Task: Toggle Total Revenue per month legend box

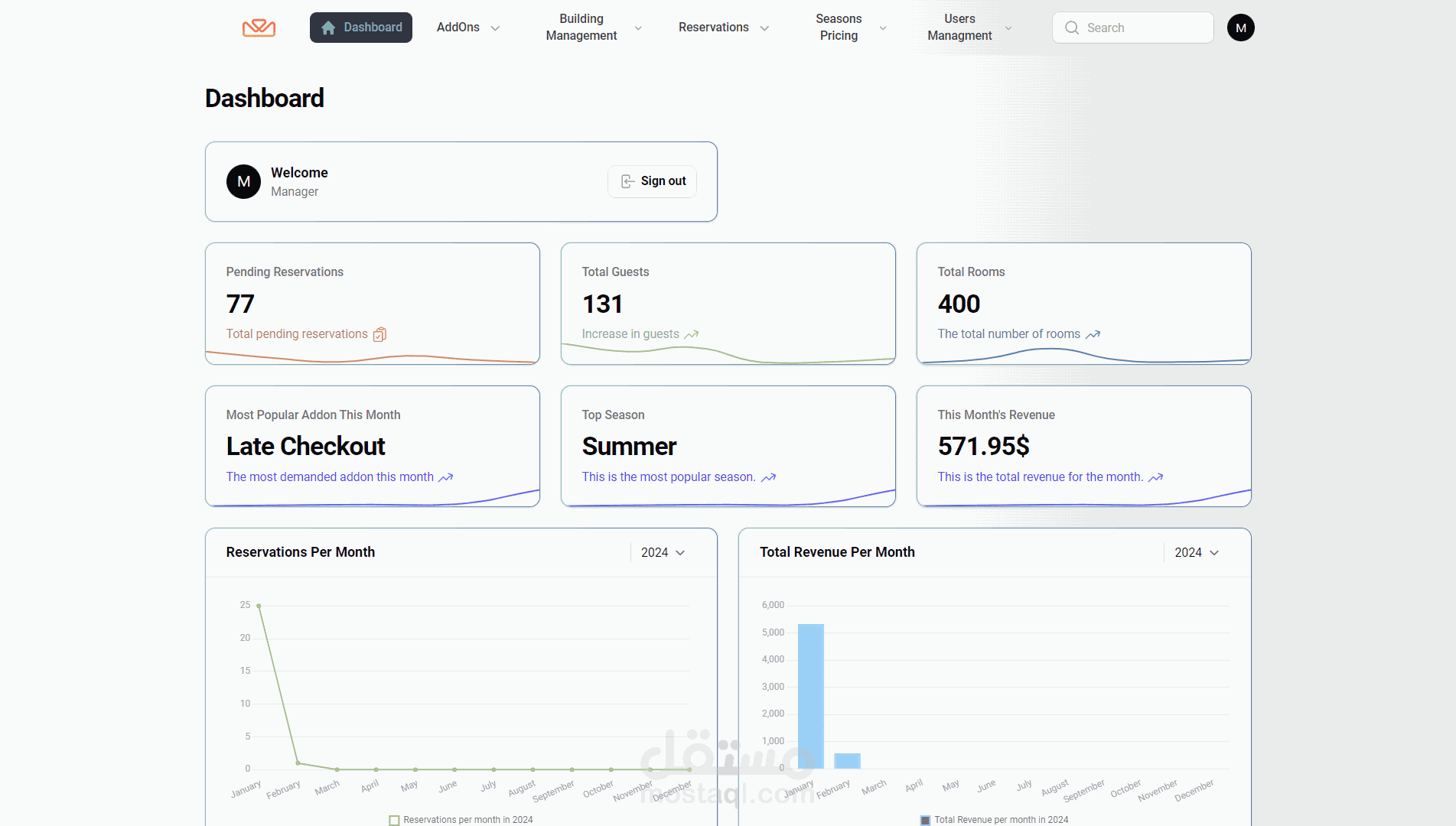Action: [925, 820]
